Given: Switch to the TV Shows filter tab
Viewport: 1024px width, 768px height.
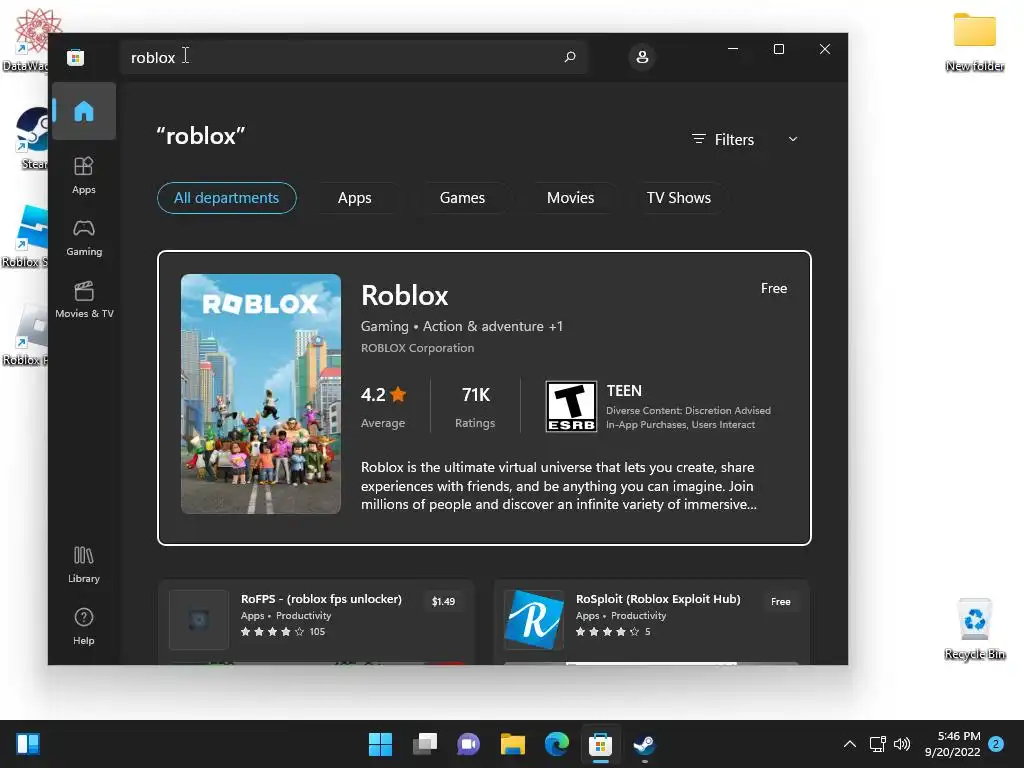Looking at the screenshot, I should point(679,198).
